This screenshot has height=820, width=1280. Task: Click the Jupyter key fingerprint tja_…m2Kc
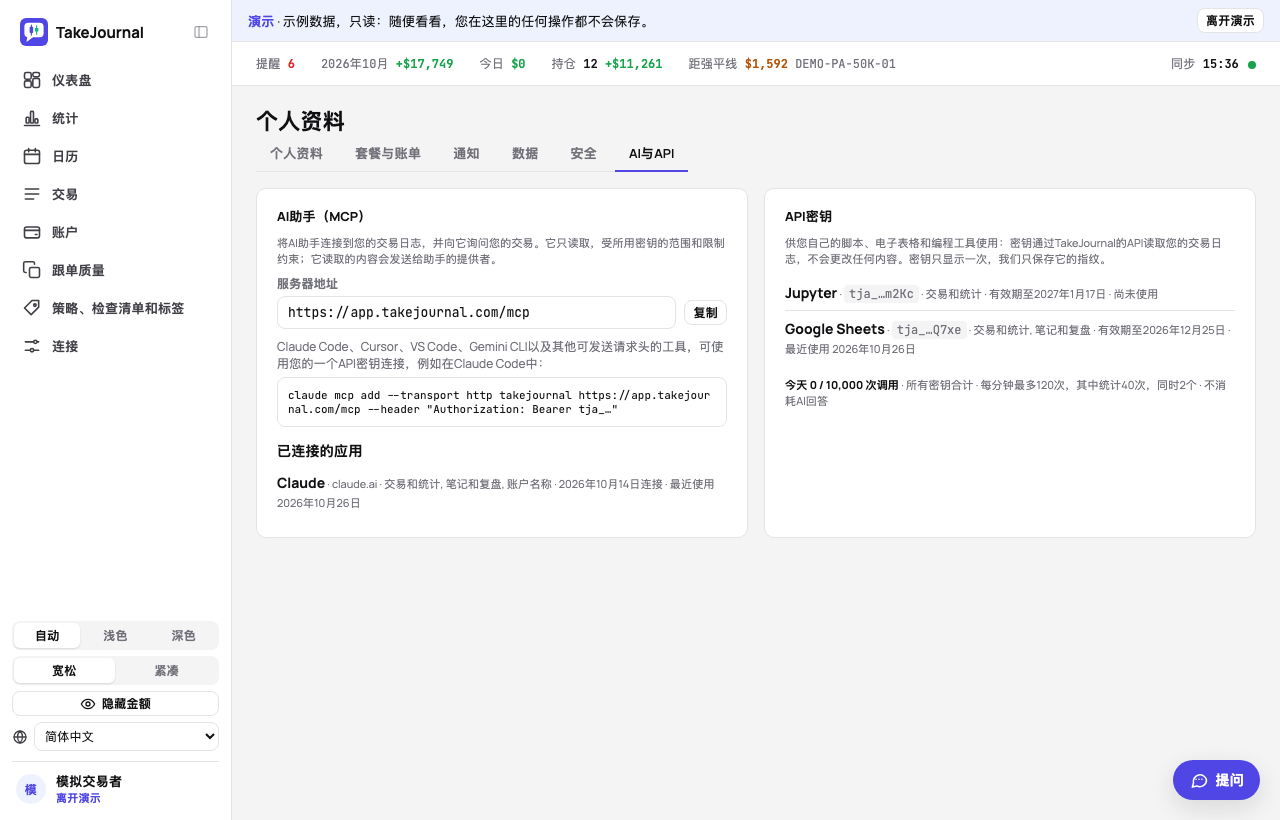coord(881,294)
